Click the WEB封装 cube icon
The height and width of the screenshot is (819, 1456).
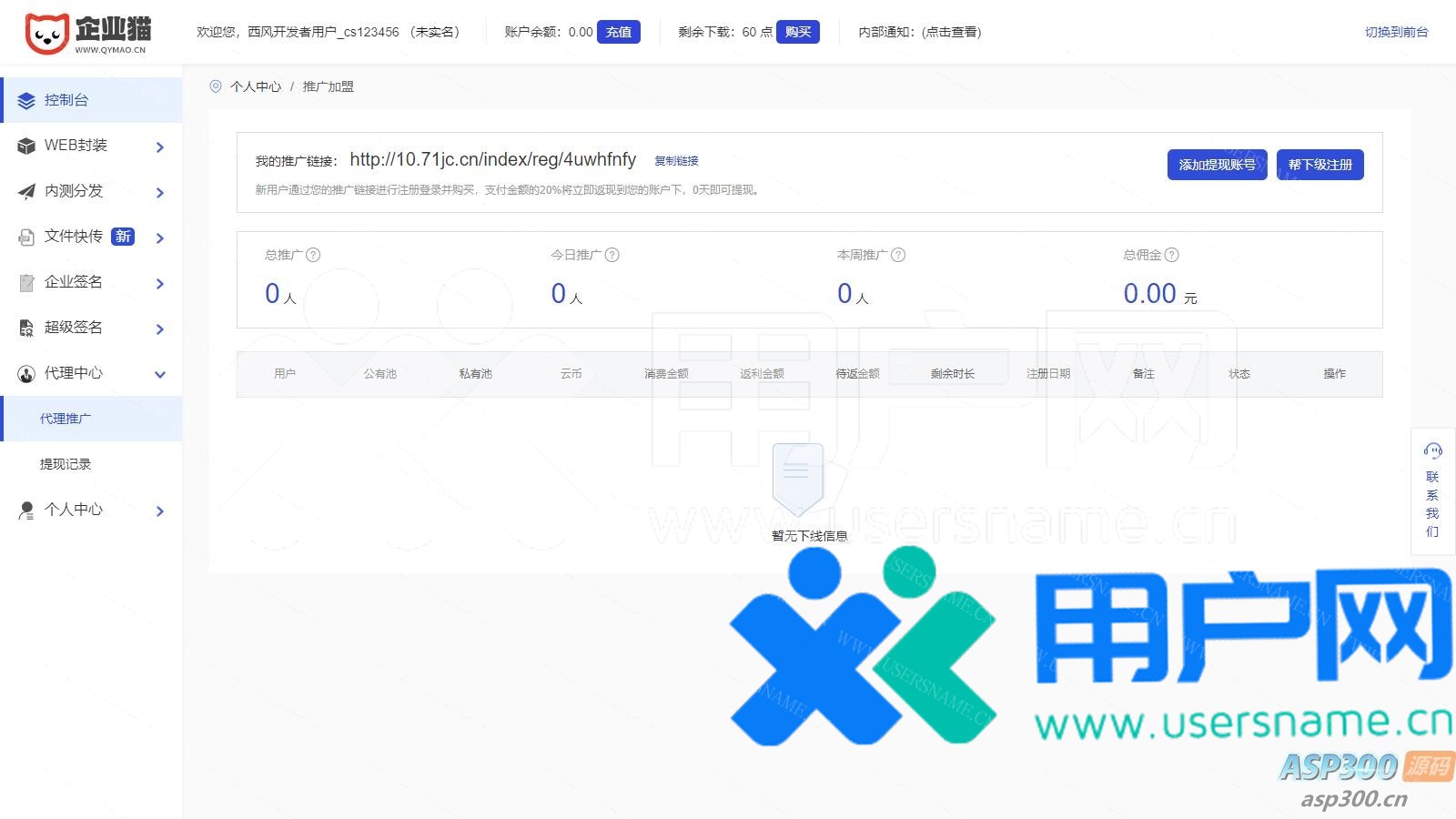(26, 147)
